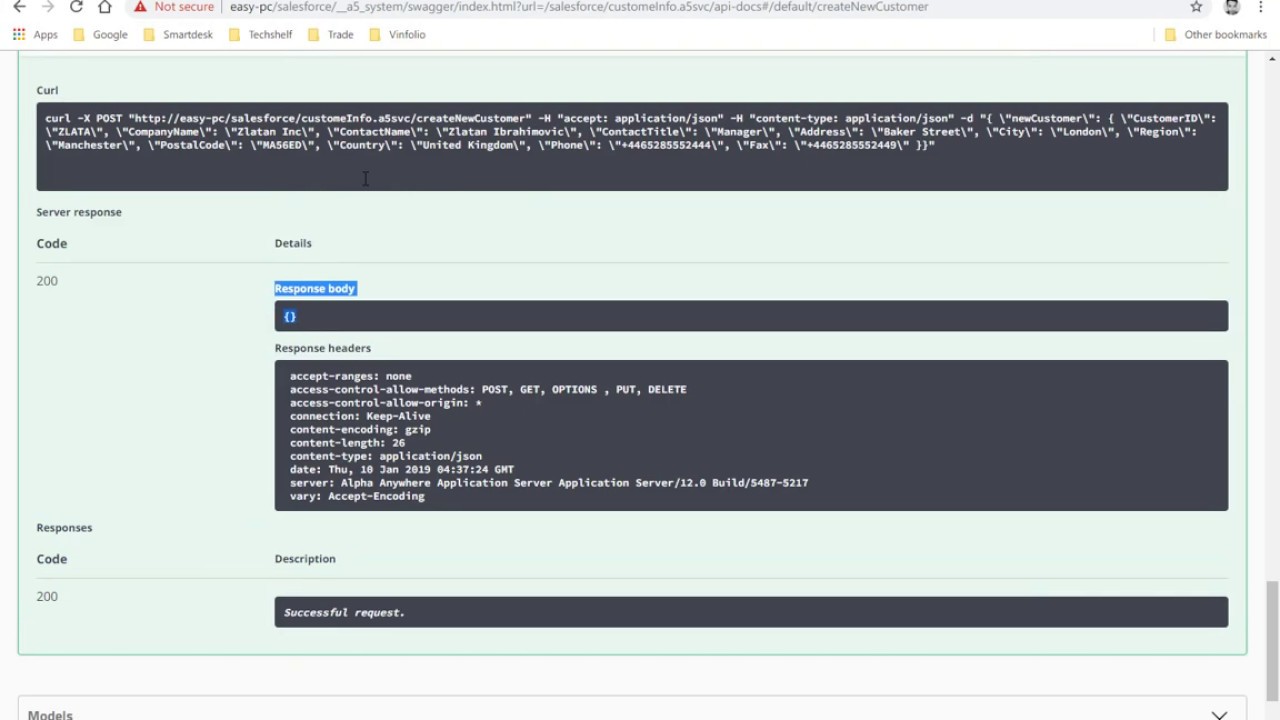Viewport: 1280px width, 720px height.
Task: Click the 200 code under Server response
Action: pyautogui.click(x=47, y=281)
